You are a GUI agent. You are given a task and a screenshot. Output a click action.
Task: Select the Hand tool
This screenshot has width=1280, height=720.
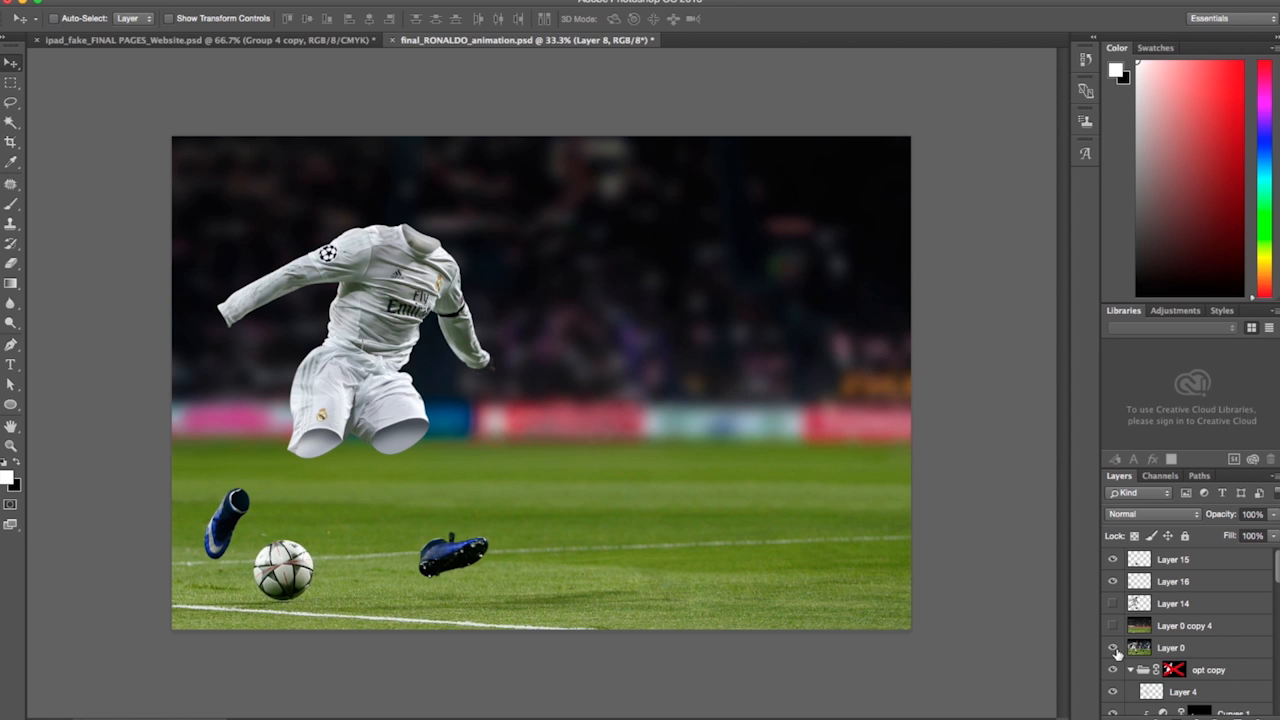click(x=11, y=427)
